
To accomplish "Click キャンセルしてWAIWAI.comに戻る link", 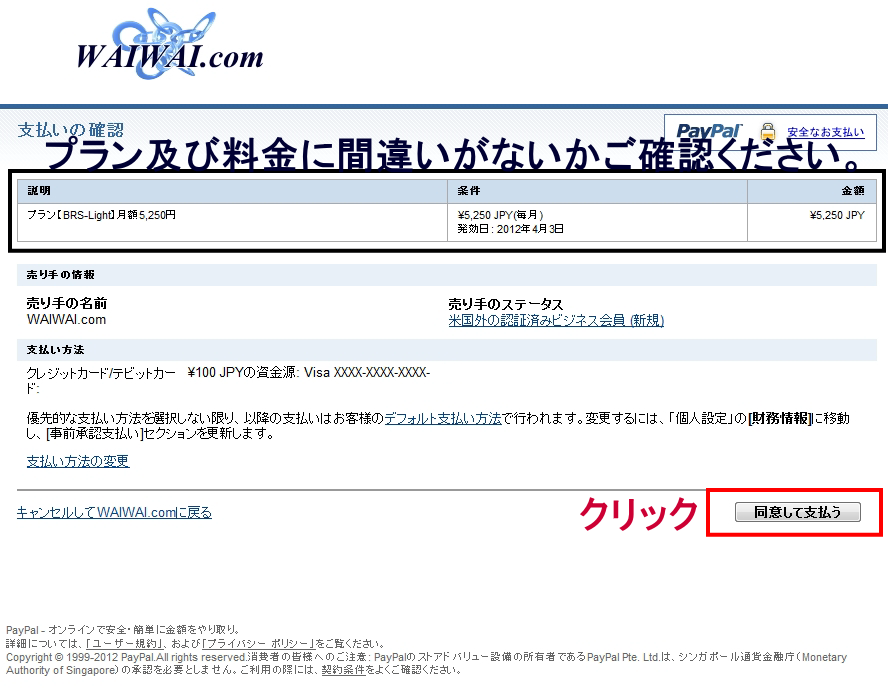I will pos(114,512).
